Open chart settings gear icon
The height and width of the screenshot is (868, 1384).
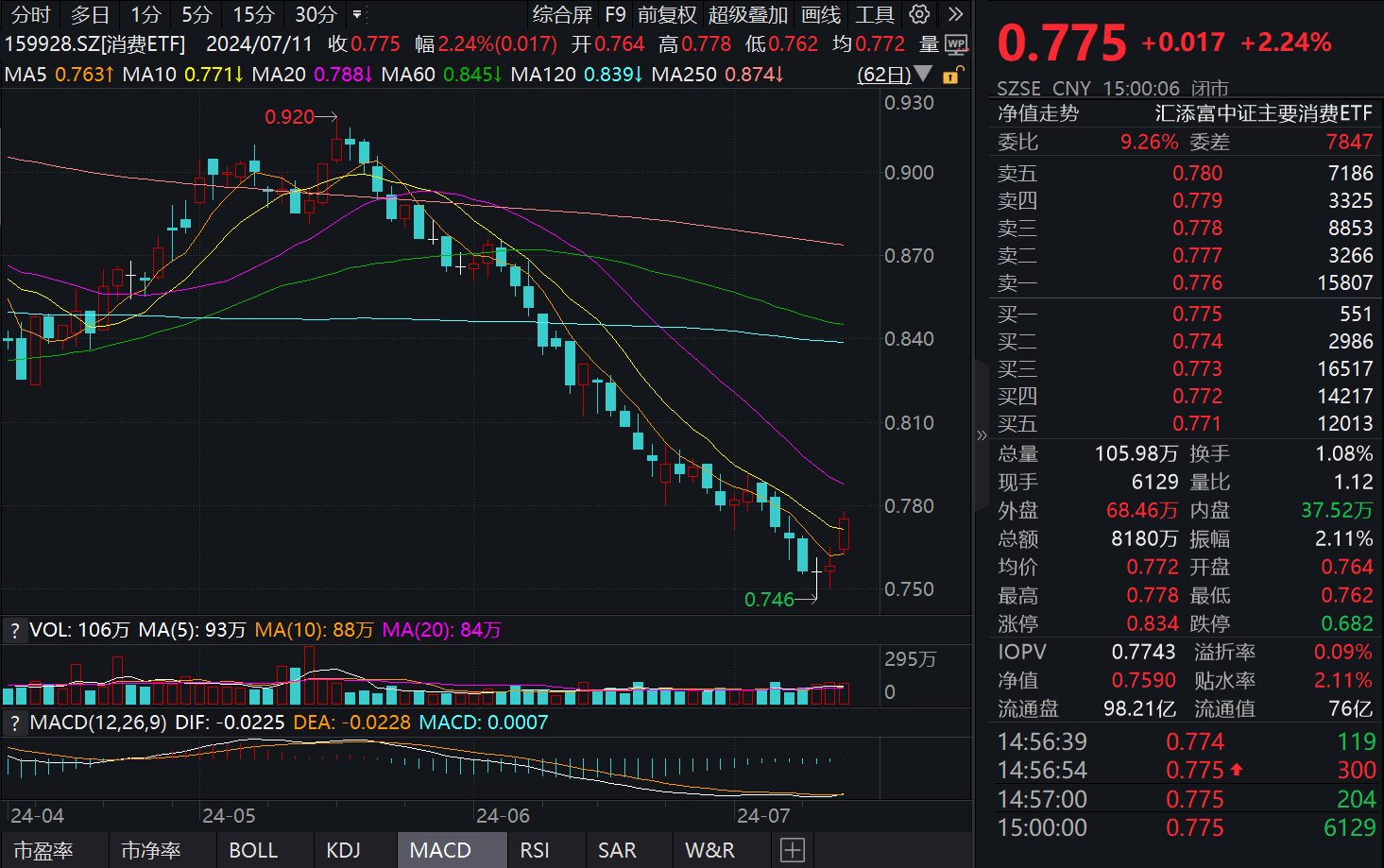[919, 14]
